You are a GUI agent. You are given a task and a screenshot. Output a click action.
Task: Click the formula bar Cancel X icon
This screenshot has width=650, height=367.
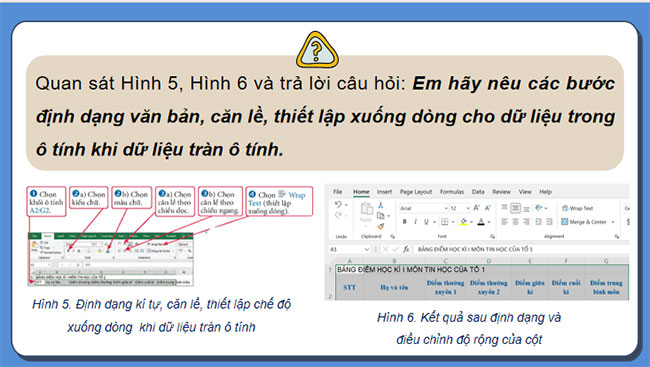click(385, 249)
